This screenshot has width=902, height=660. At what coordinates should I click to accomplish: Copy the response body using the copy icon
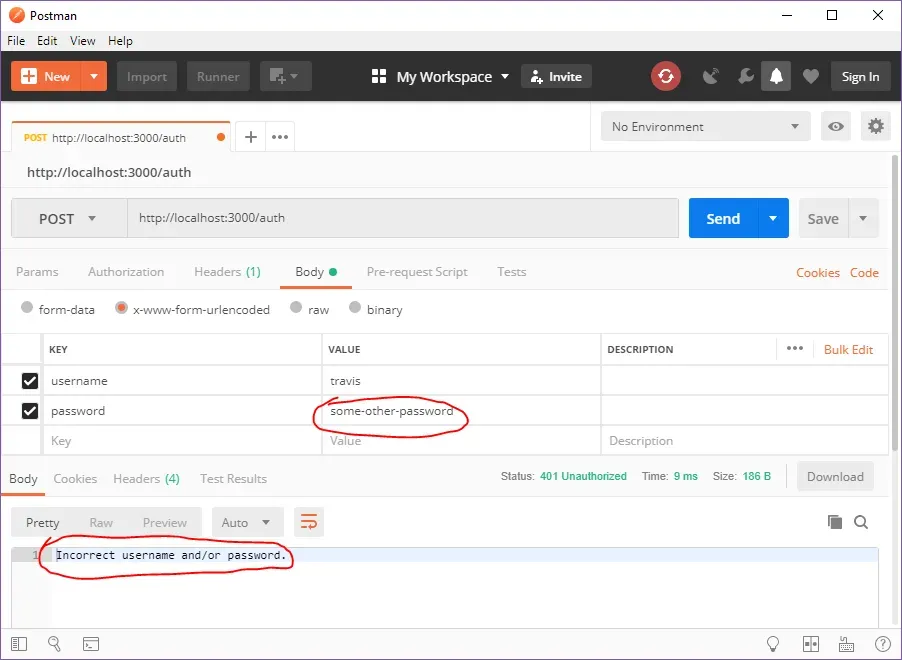click(836, 522)
